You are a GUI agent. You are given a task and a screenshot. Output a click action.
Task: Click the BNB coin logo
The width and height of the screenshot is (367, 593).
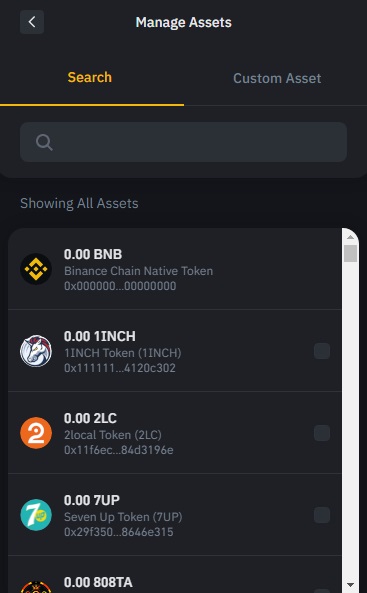[36, 269]
